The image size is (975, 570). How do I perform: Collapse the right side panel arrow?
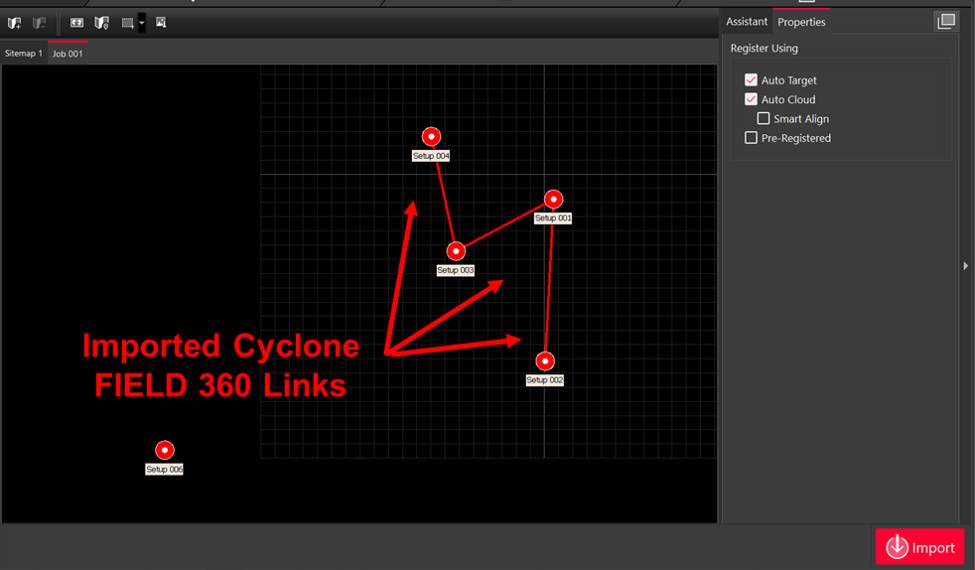(x=966, y=265)
